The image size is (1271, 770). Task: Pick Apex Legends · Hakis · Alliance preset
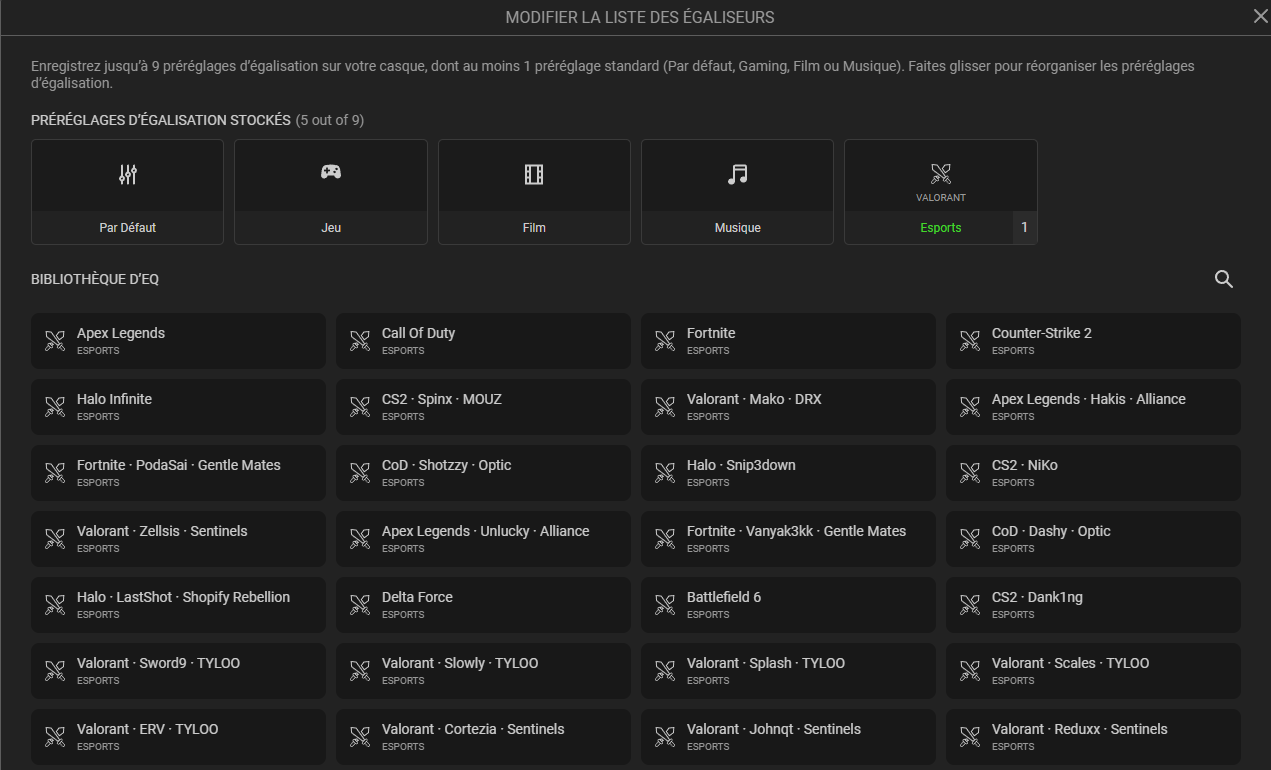click(x=1093, y=407)
